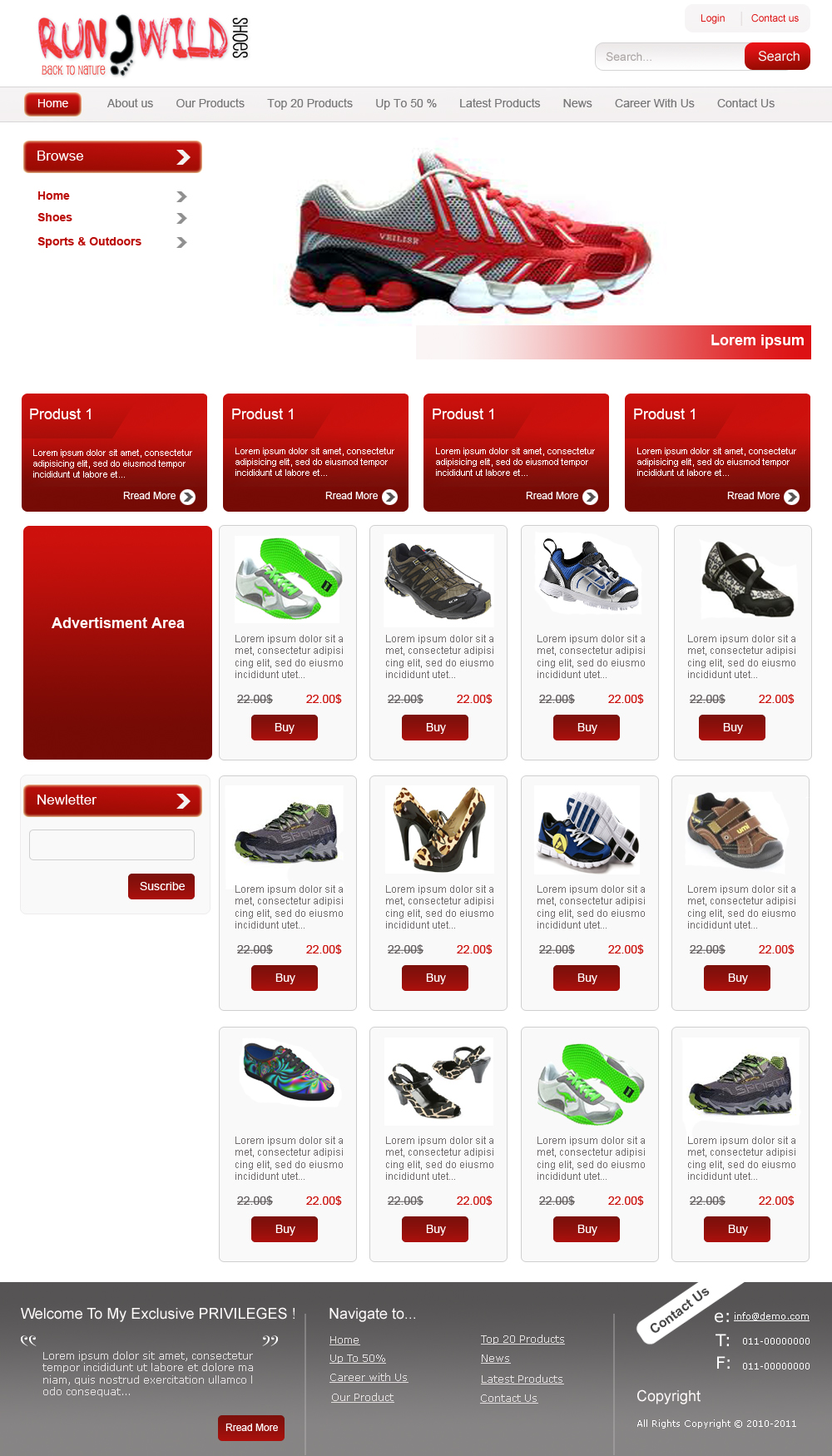Expand the Sports & Outdoors chevron
The image size is (832, 1456).
(x=182, y=243)
